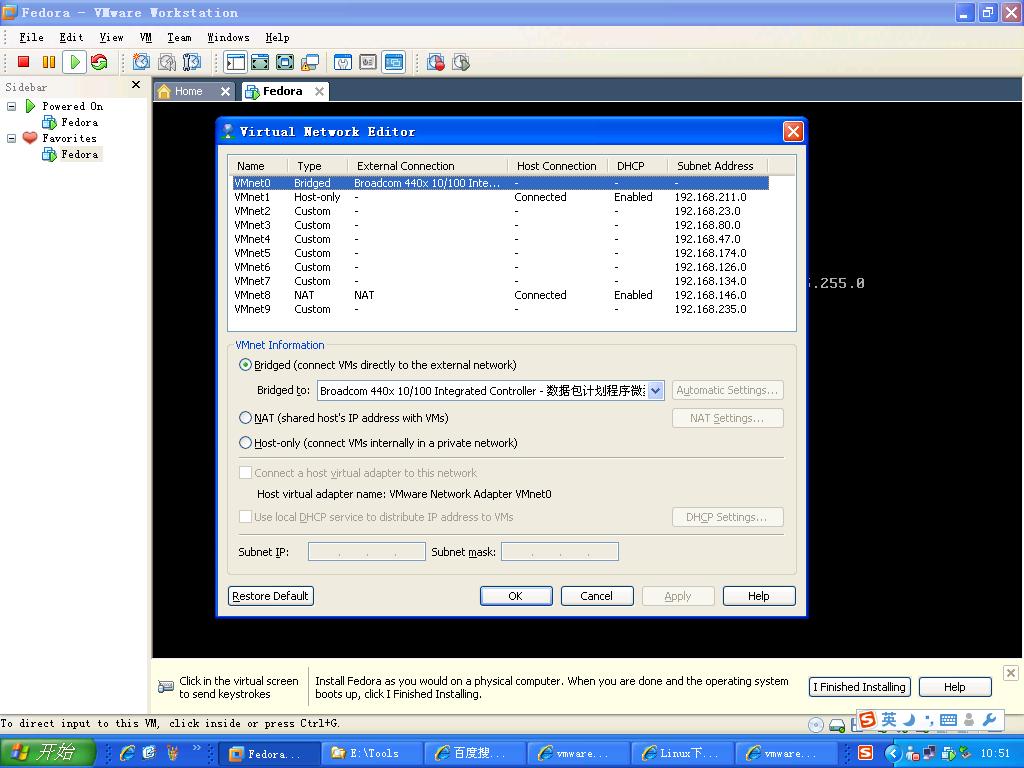This screenshot has height=768, width=1024.
Task: Click the Unity windows warning icon
Action: (x=310, y=62)
